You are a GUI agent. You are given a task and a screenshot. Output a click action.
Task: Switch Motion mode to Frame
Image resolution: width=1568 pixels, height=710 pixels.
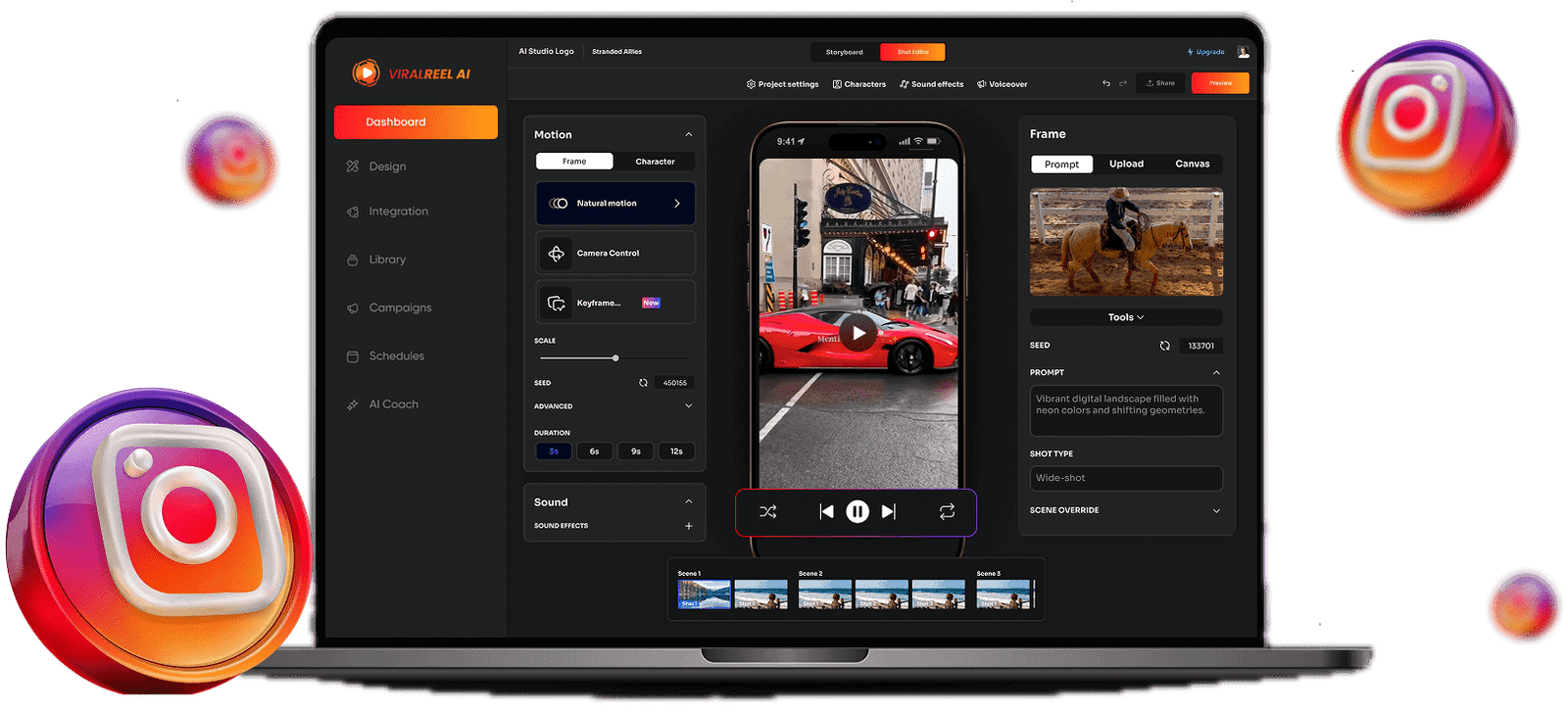click(x=574, y=162)
